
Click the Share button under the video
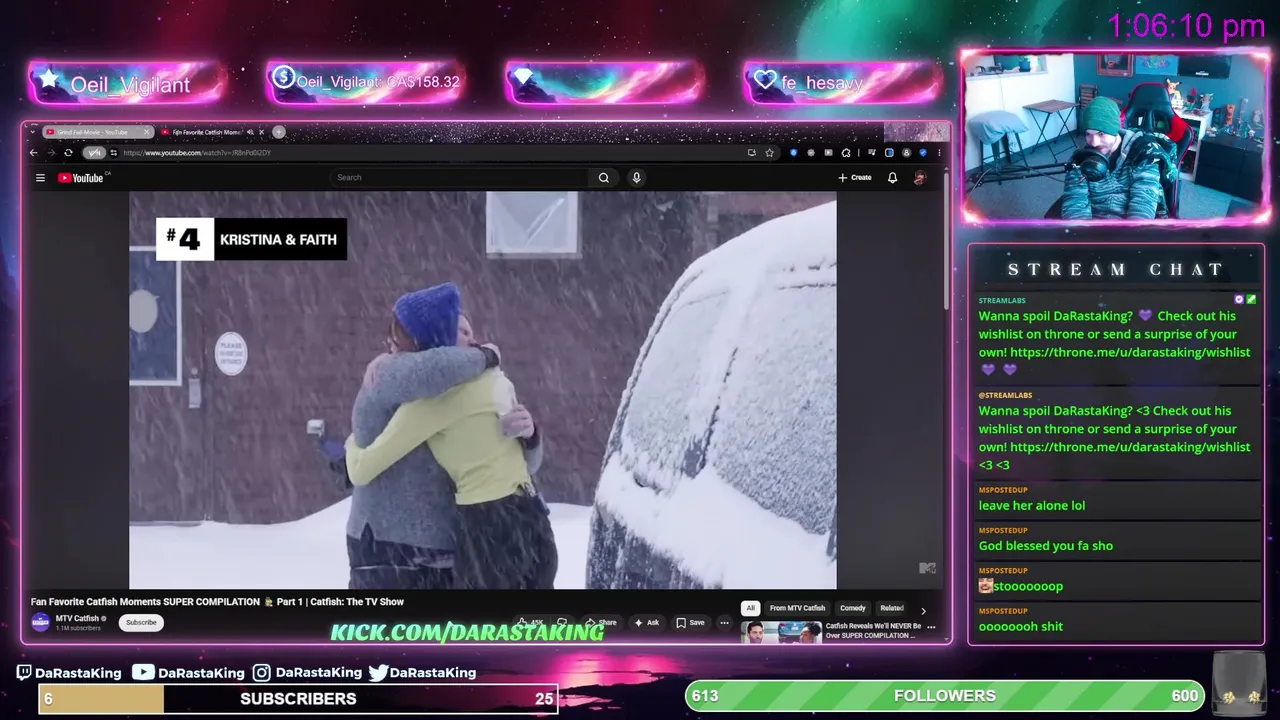pos(601,622)
